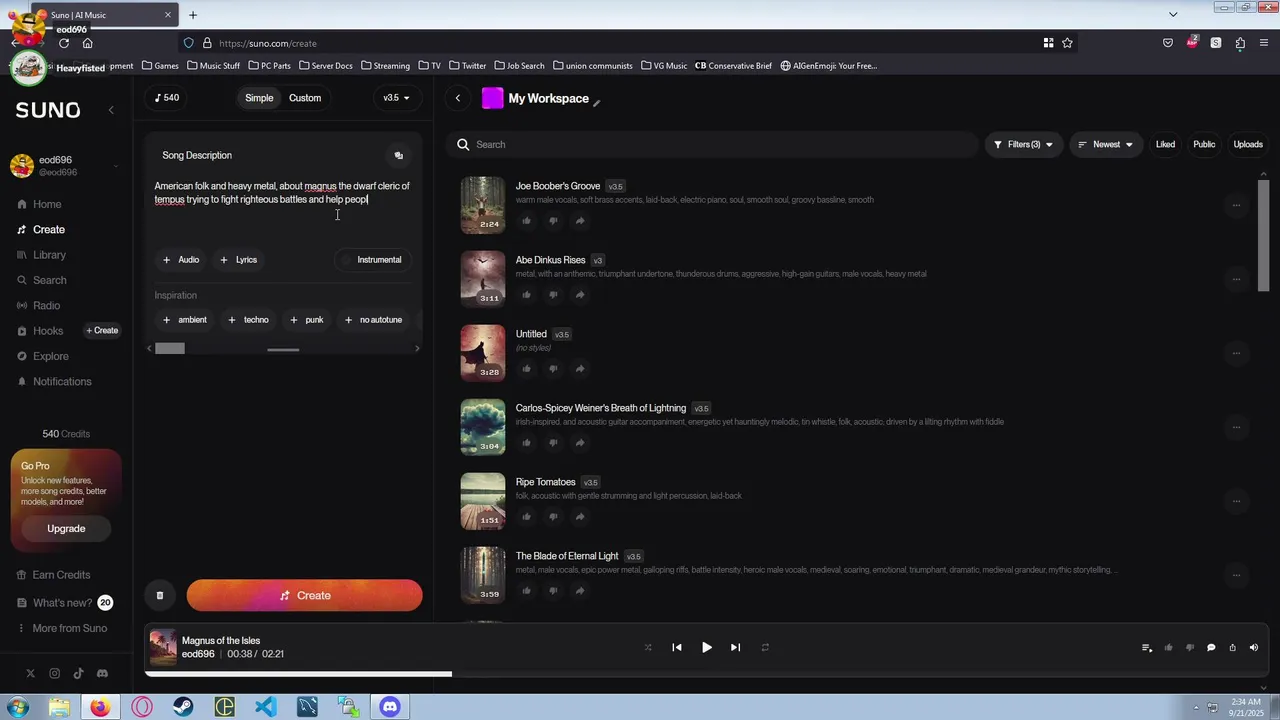Open more options for Ripe Tomatoes
The image size is (1280, 720).
tap(1236, 501)
